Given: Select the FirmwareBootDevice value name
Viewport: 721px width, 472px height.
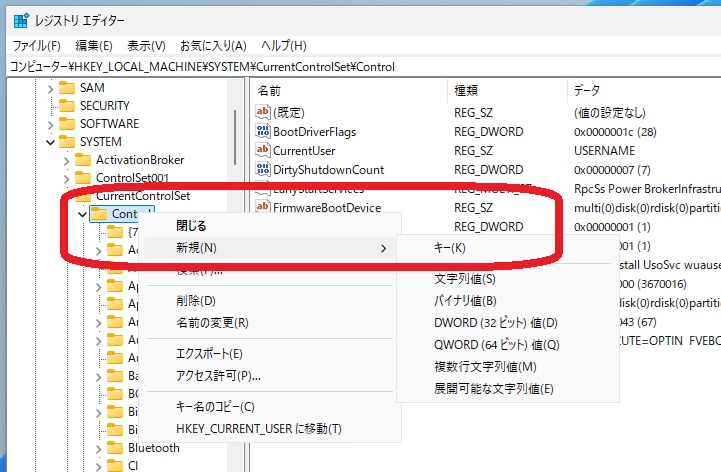Looking at the screenshot, I should (327, 207).
